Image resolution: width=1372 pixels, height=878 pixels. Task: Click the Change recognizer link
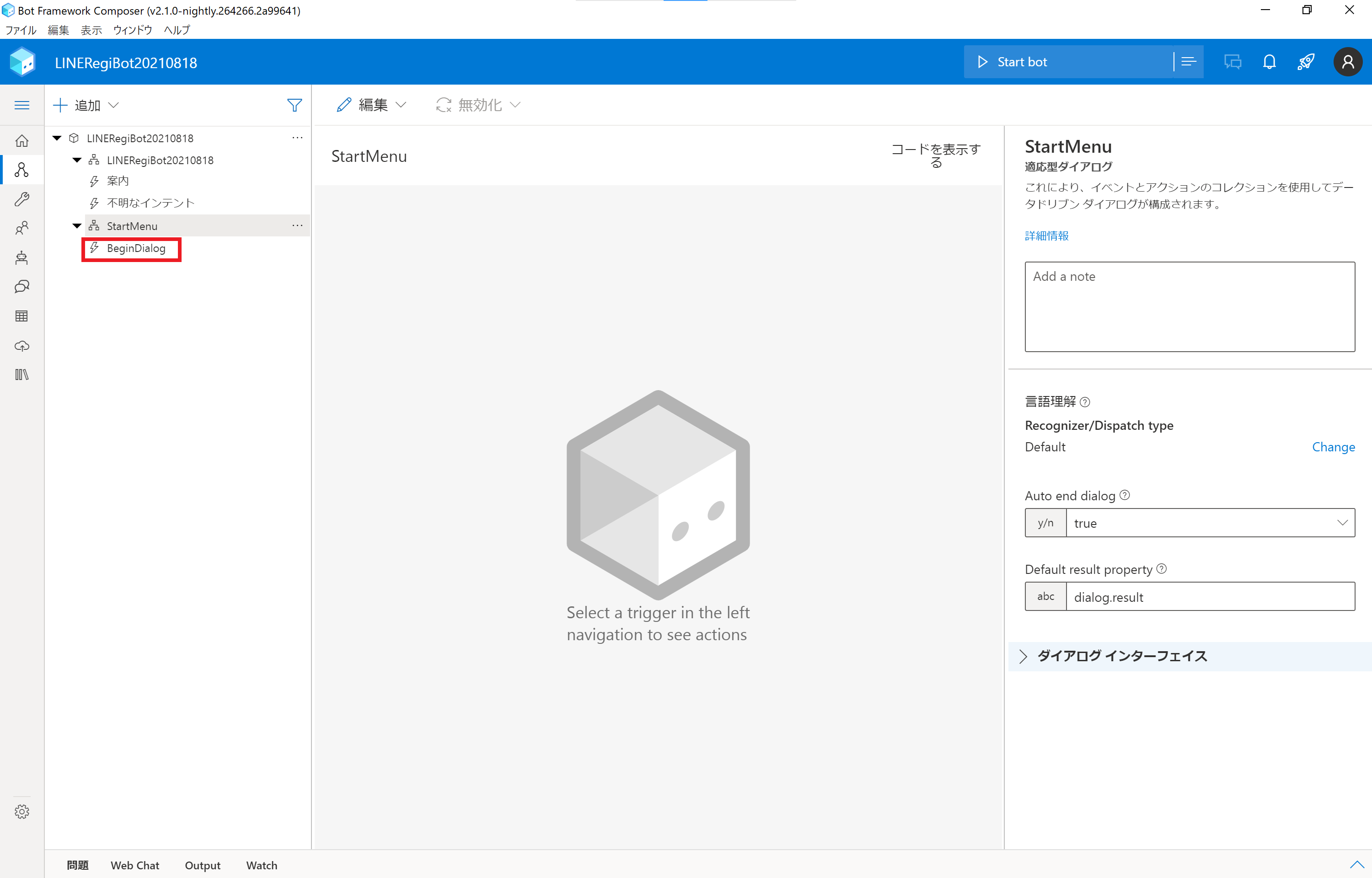coord(1333,447)
